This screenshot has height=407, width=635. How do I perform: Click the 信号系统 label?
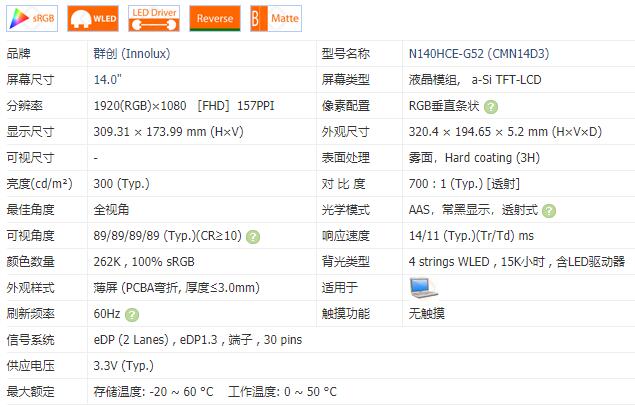(x=30, y=339)
